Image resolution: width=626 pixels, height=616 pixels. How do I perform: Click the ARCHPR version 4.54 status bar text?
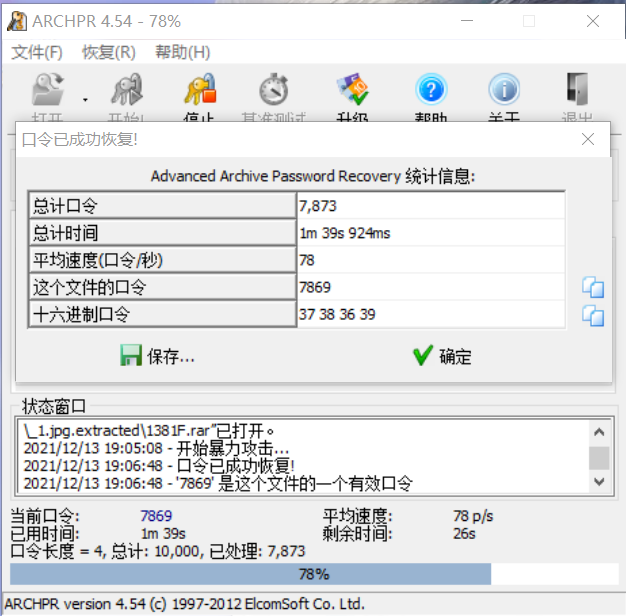click(184, 604)
